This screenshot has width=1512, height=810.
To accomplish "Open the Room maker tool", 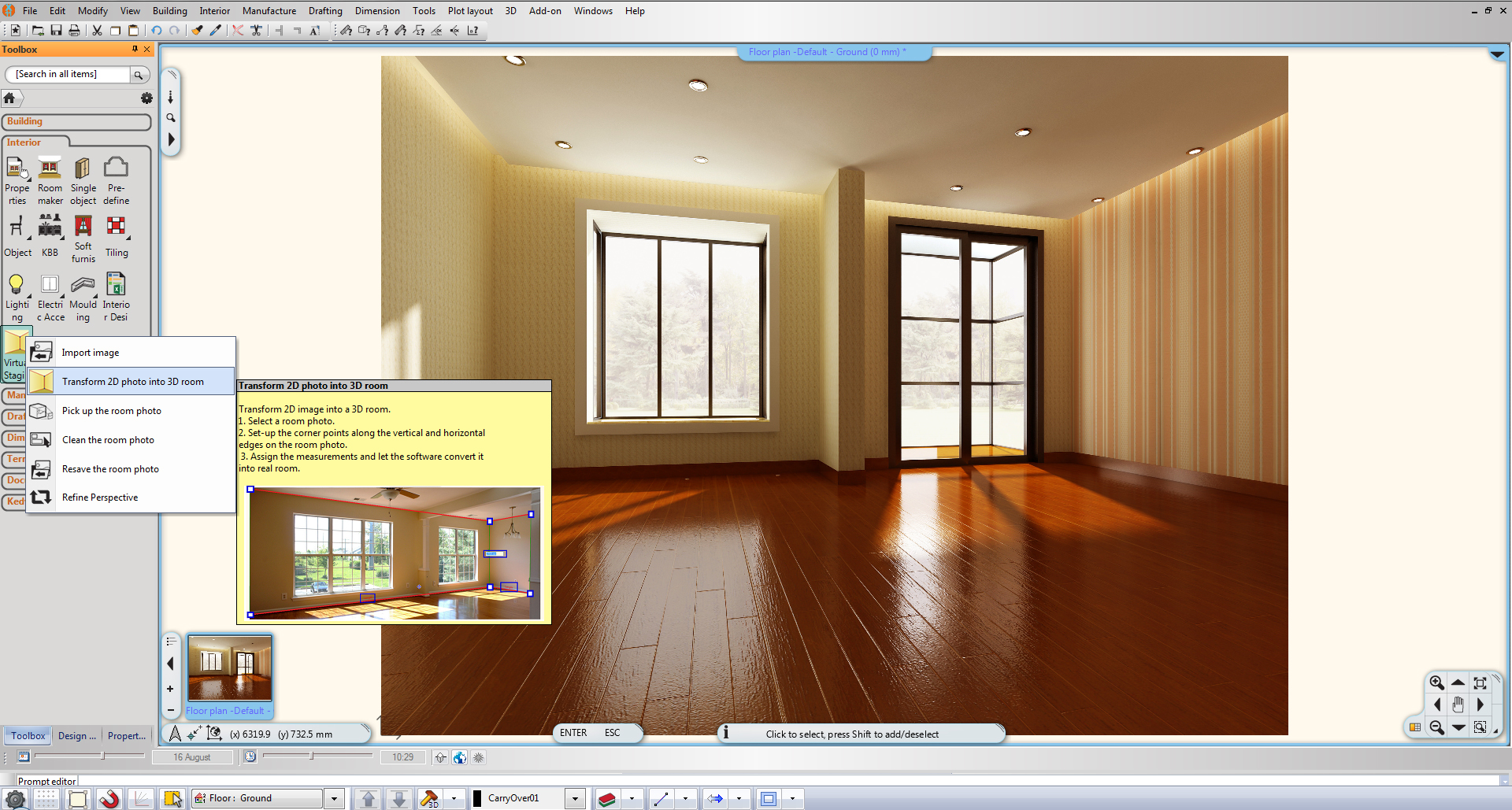I will pos(50,168).
